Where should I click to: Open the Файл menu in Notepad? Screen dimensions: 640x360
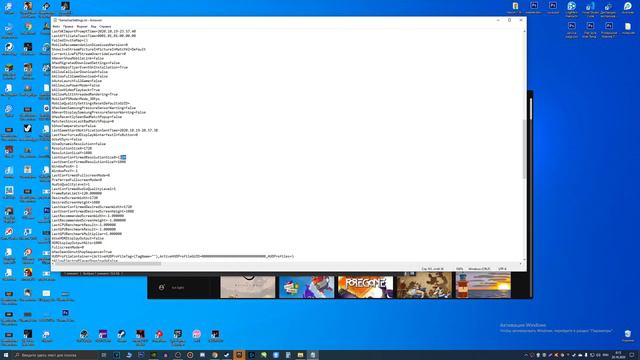pyautogui.click(x=56, y=27)
